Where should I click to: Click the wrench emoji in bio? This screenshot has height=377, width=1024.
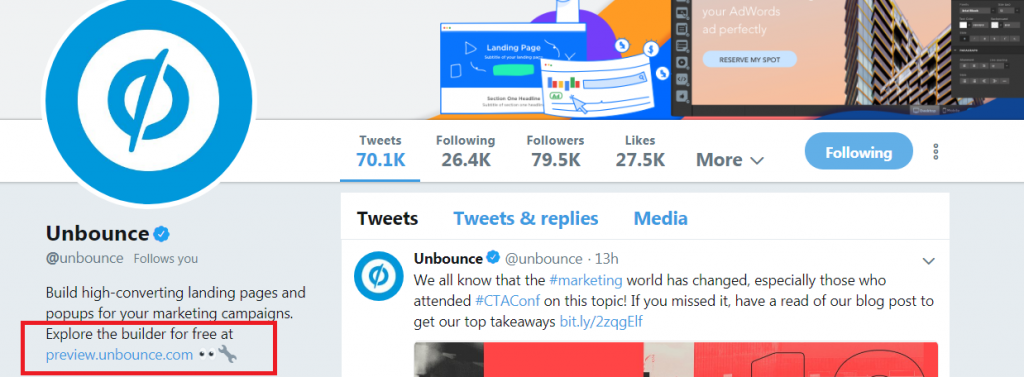[227, 354]
